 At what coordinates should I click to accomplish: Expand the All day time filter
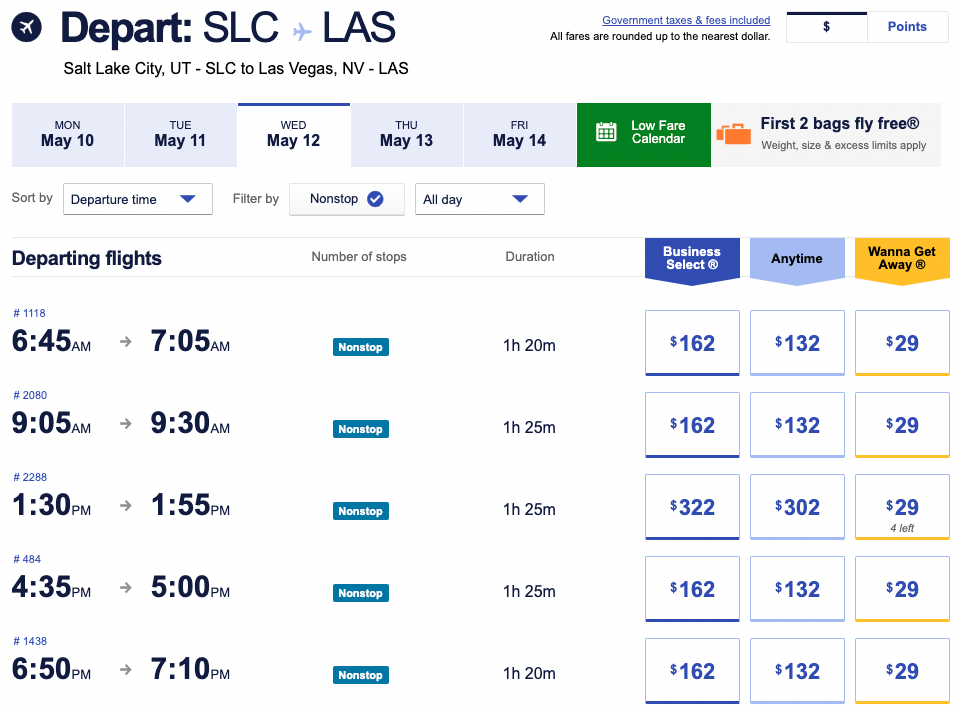(x=480, y=199)
